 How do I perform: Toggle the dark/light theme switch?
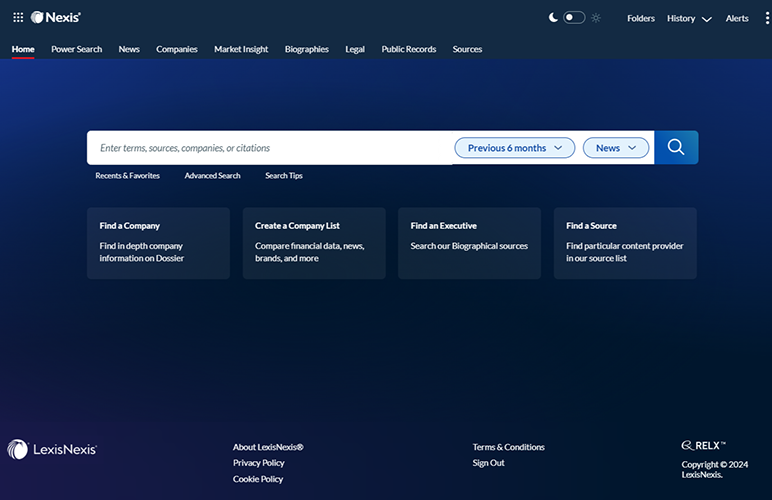click(574, 18)
